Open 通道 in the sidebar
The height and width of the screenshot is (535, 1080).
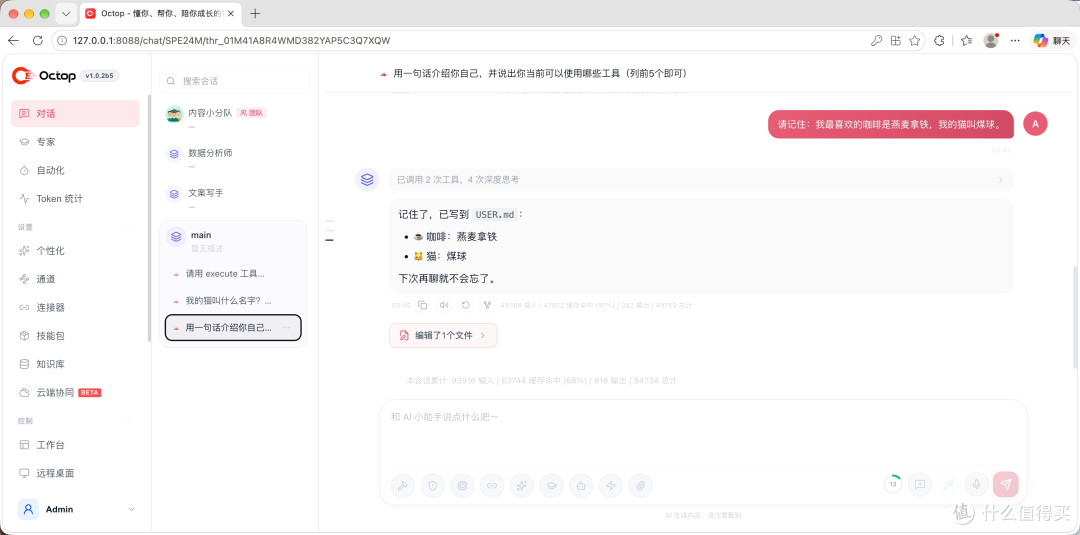click(75, 279)
